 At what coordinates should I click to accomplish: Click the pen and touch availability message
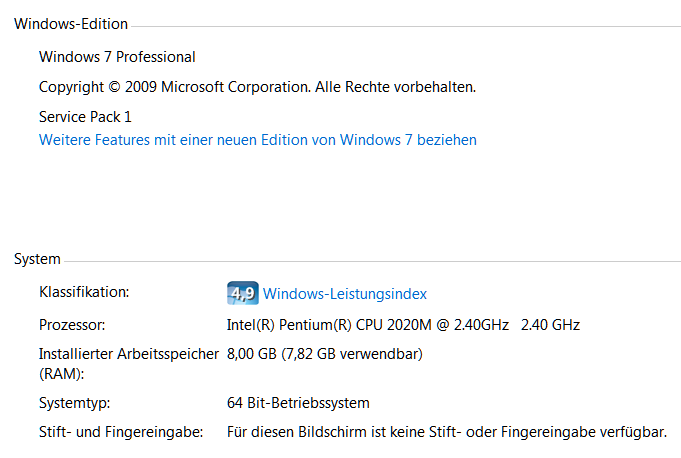(x=446, y=432)
